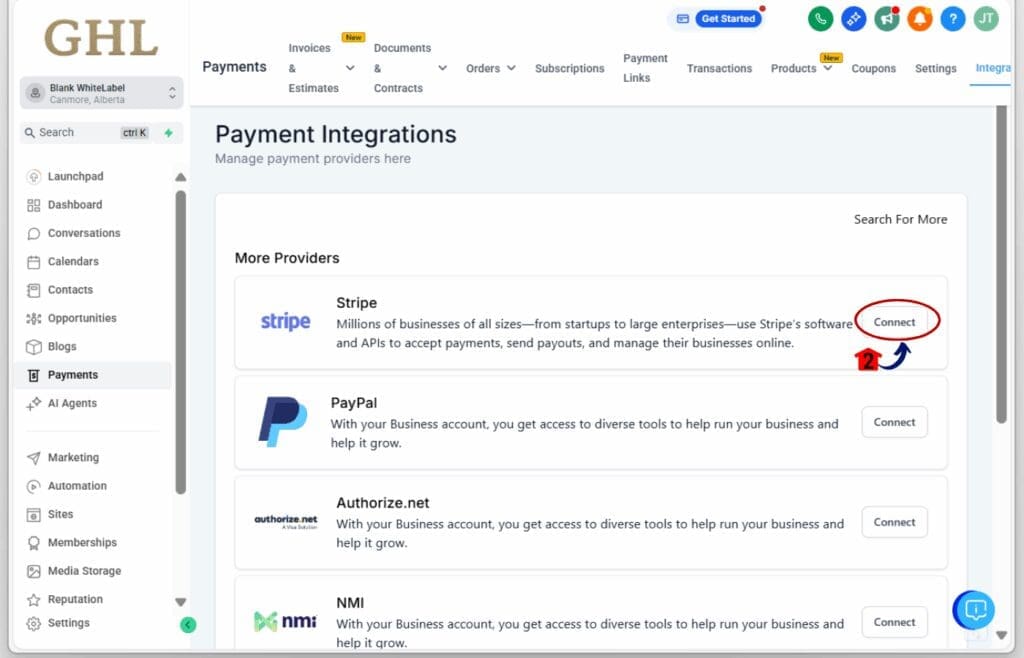This screenshot has width=1024, height=658.
Task: Click the sidebar Search field
Action: point(101,133)
